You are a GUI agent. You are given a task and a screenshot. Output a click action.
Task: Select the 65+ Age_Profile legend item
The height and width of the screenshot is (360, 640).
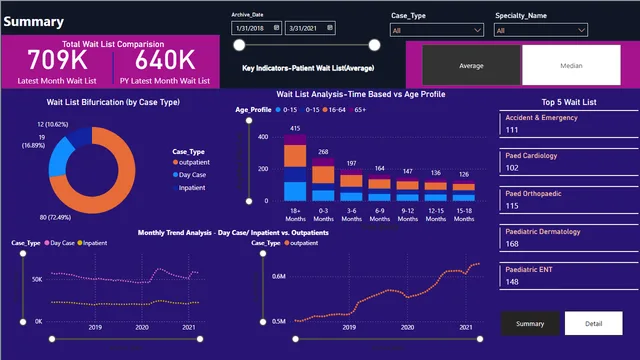pyautogui.click(x=357, y=110)
